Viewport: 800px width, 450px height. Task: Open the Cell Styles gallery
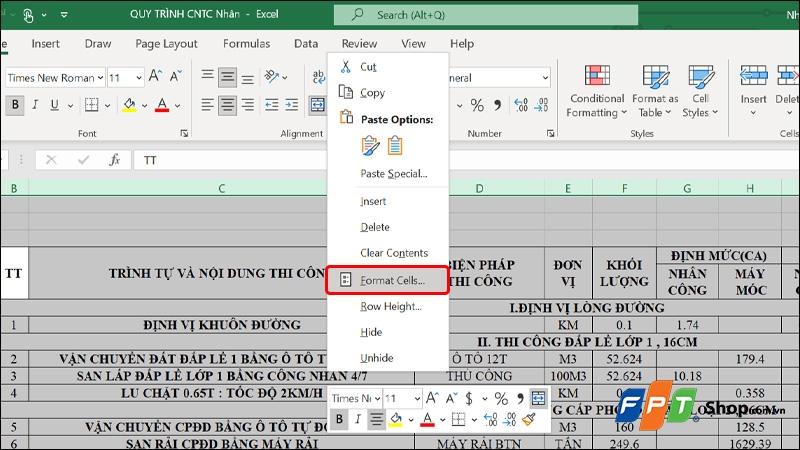click(x=701, y=92)
